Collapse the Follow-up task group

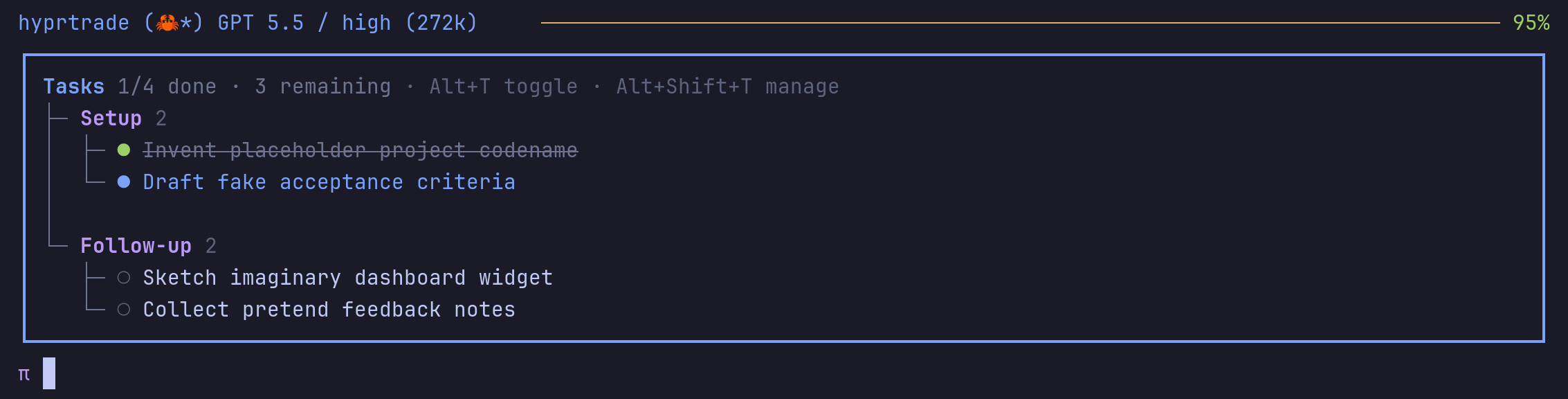tap(136, 246)
